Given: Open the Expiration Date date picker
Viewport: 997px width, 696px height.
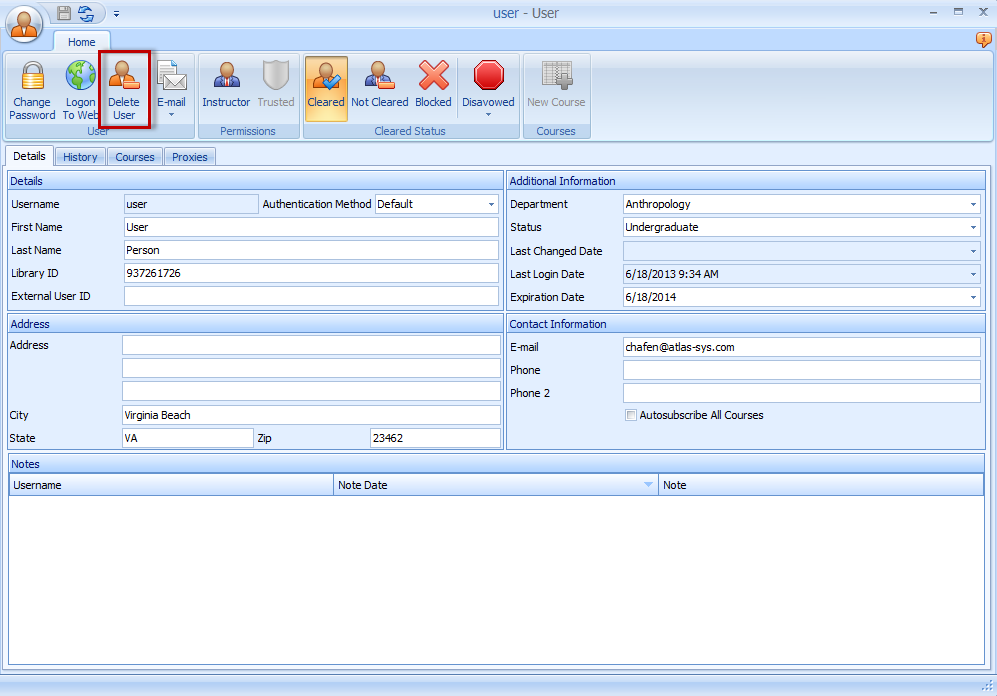Looking at the screenshot, I should point(971,297).
